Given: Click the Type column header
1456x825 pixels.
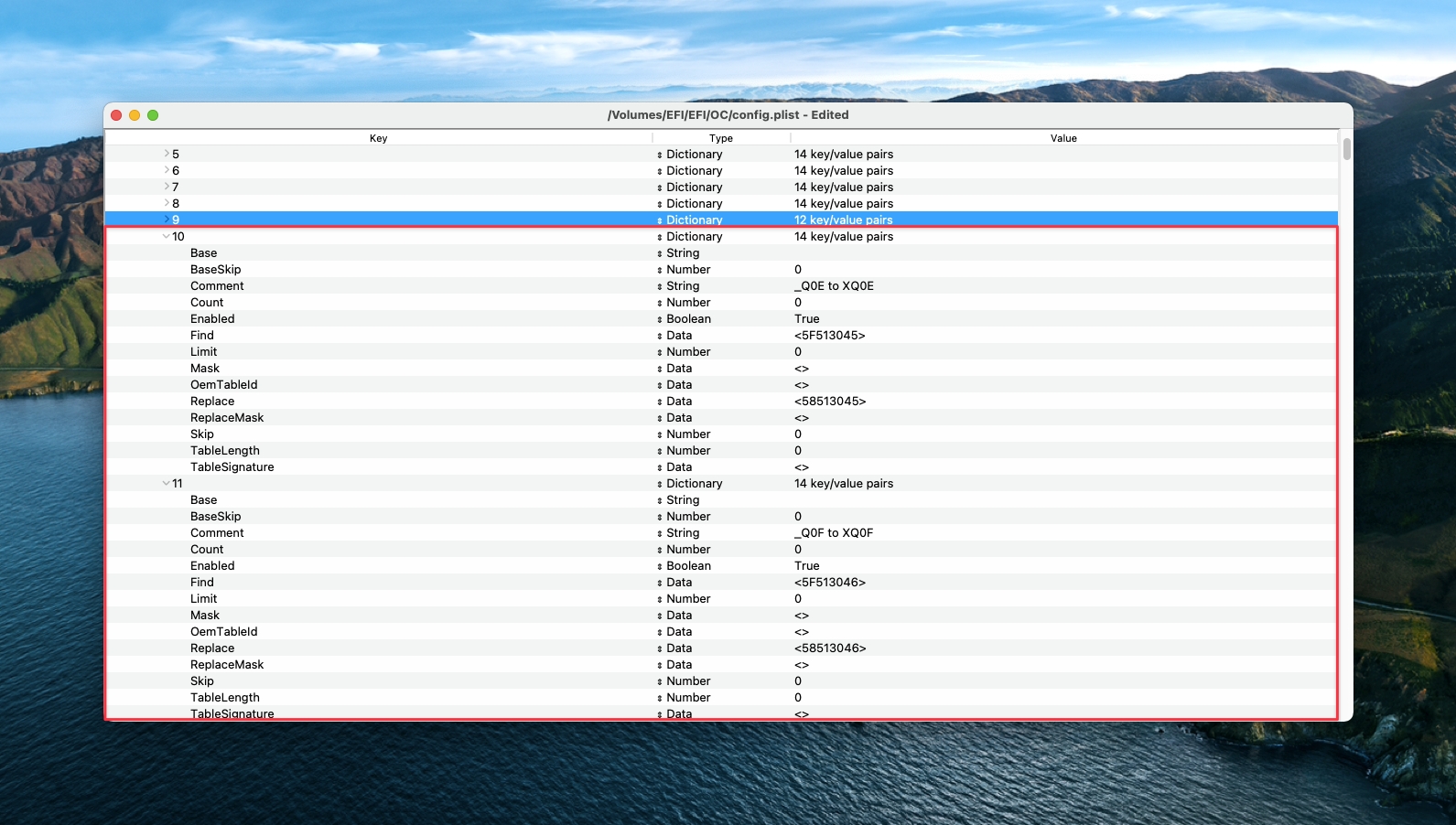Looking at the screenshot, I should pyautogui.click(x=720, y=138).
